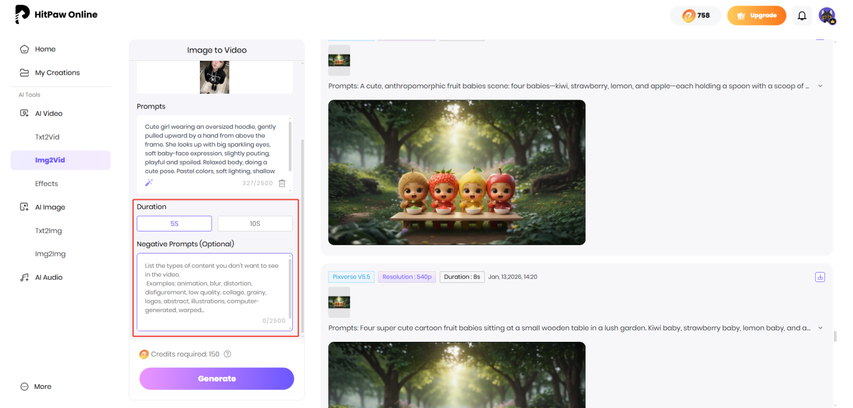Expand the More menu in sidebar

(x=42, y=386)
